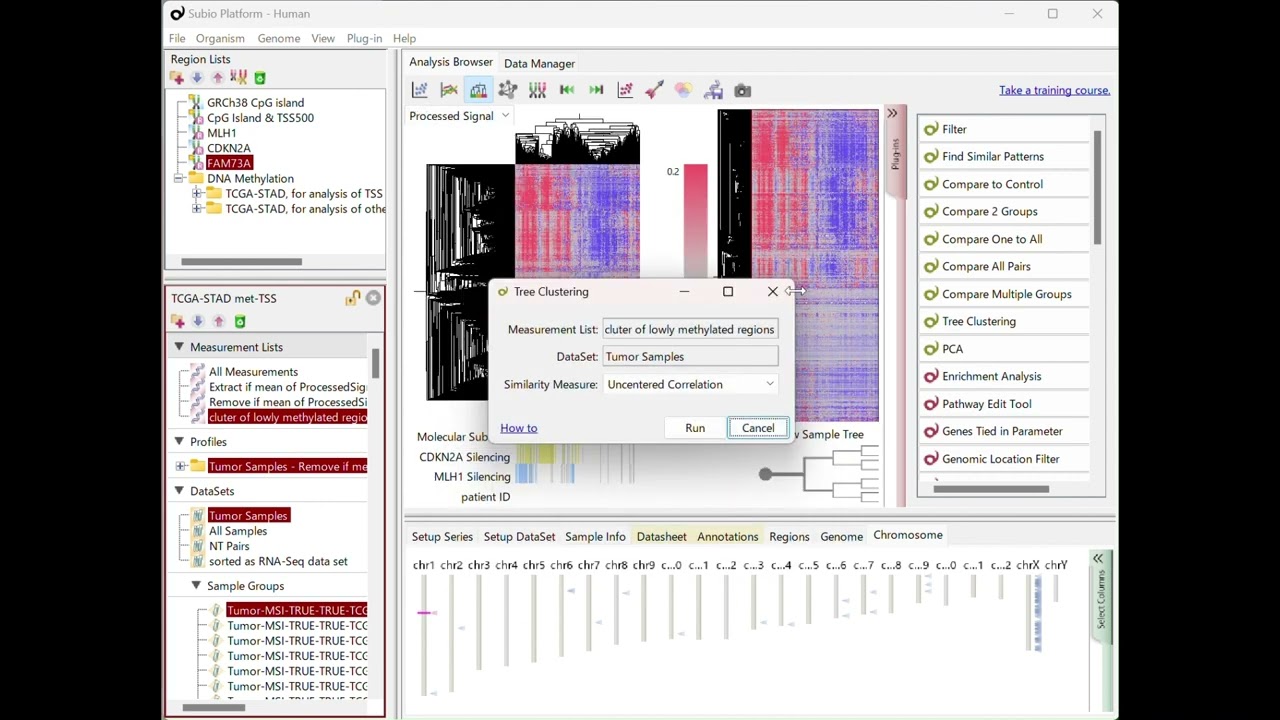Screen dimensions: 1280x720
Task: Click the red scatter chart icon
Action: pos(625,90)
